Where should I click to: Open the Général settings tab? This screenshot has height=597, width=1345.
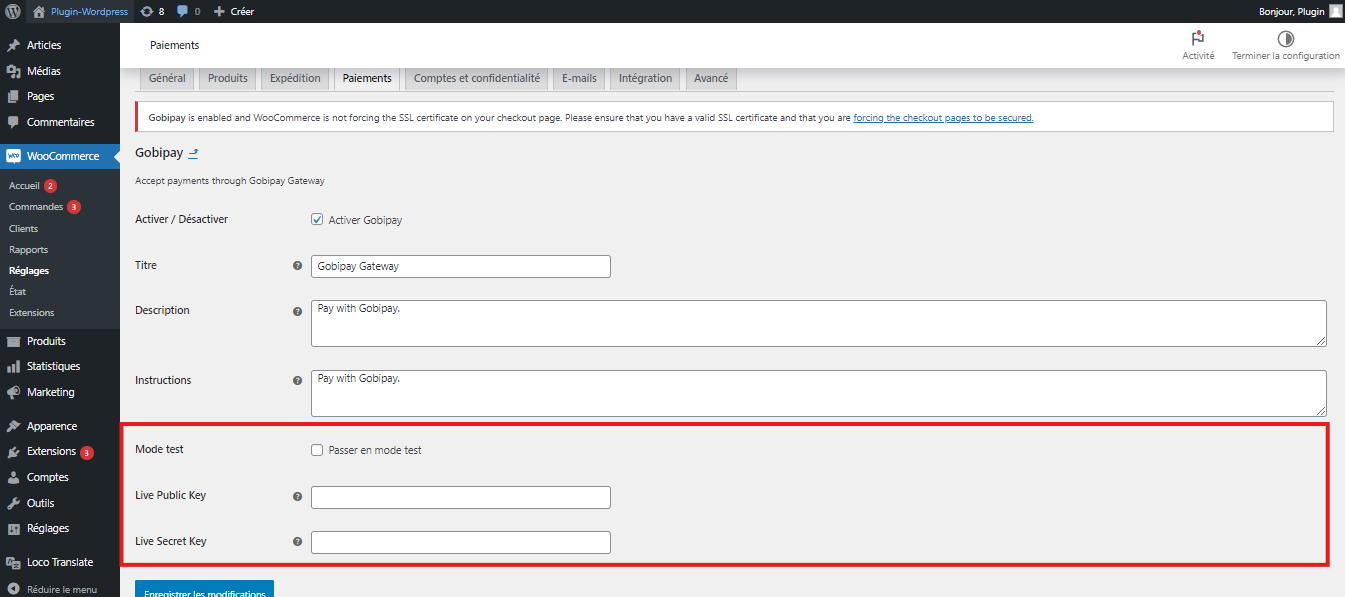(x=167, y=78)
